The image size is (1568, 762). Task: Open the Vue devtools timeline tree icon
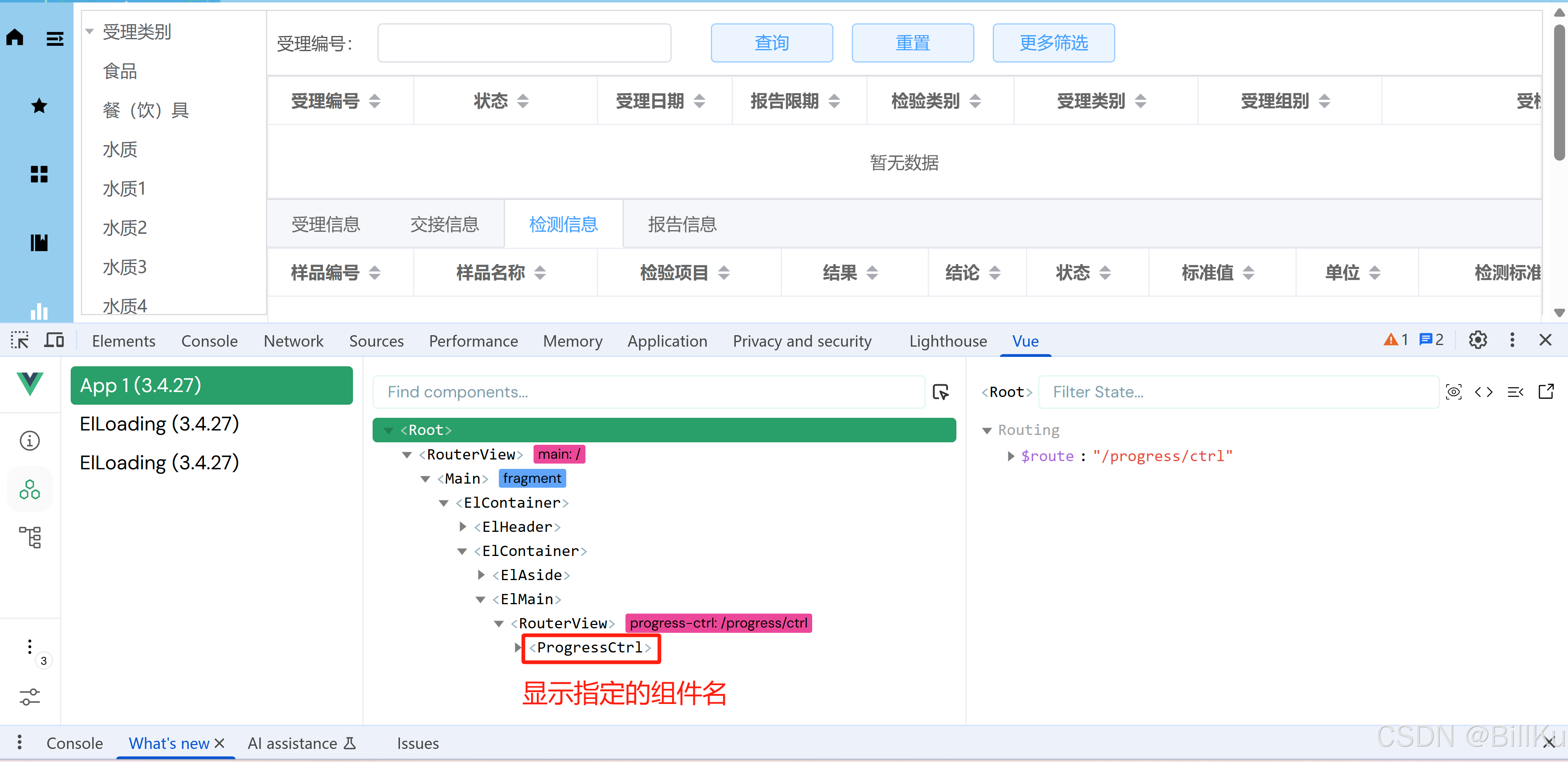29,537
